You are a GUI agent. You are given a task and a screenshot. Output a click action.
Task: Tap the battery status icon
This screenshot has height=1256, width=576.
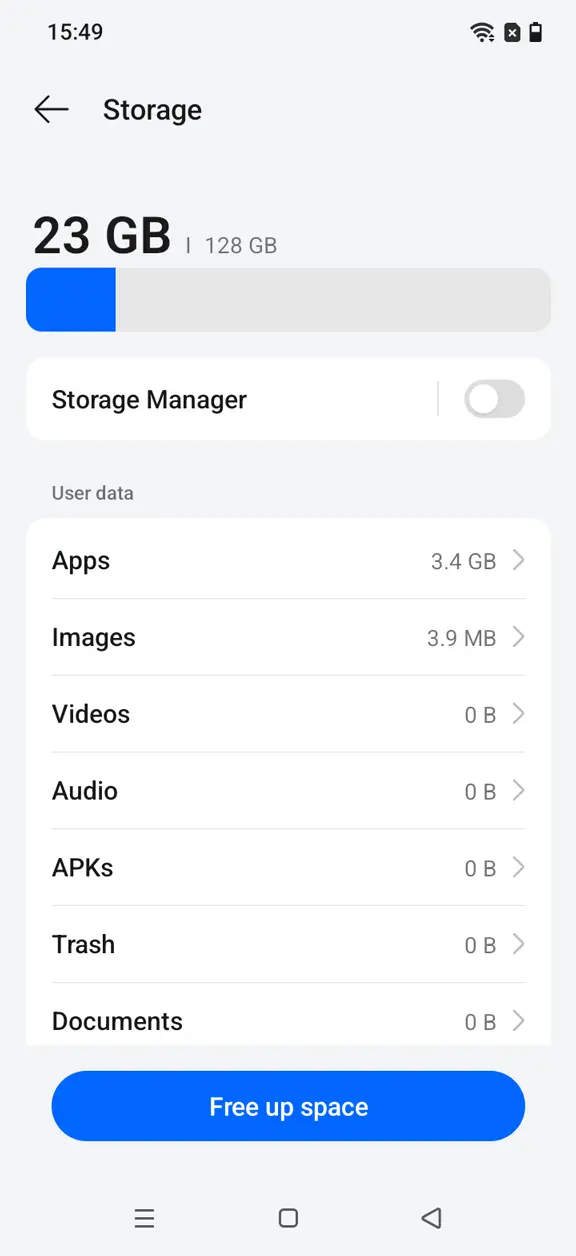pyautogui.click(x=536, y=32)
